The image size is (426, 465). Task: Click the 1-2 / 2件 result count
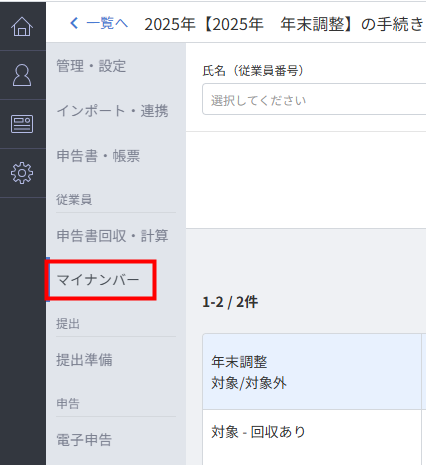click(230, 302)
